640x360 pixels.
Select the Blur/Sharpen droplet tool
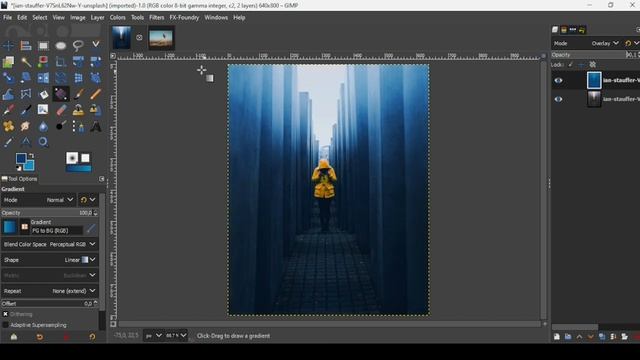43,126
